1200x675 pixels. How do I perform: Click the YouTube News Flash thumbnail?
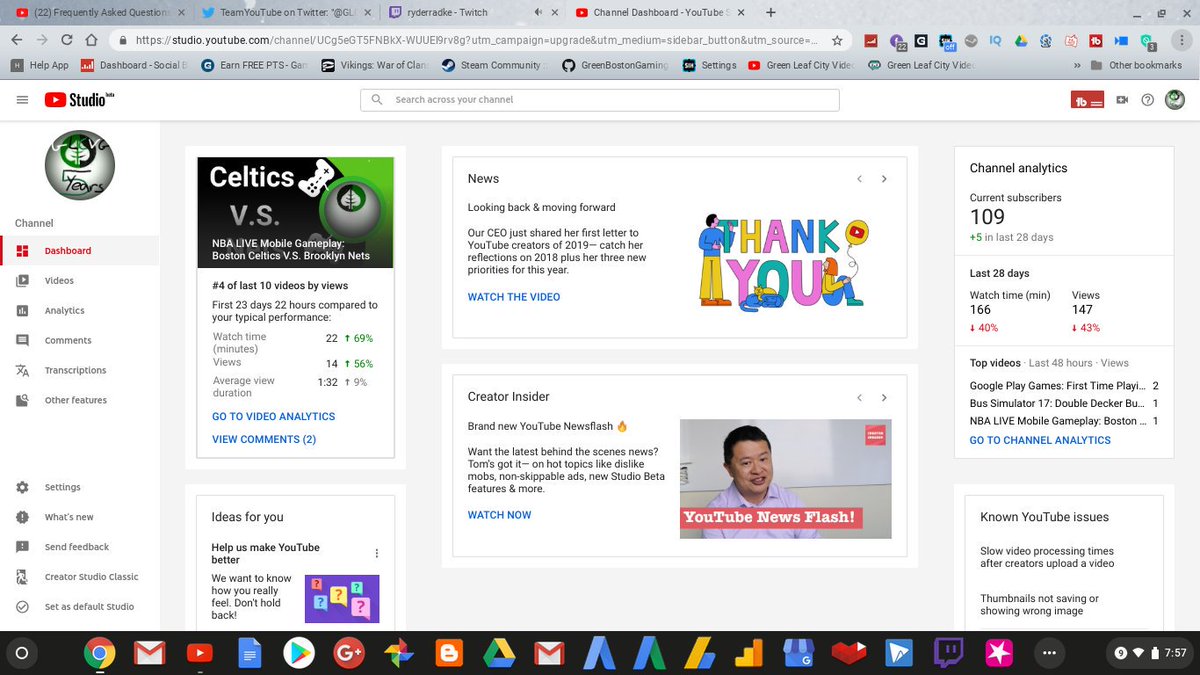(x=785, y=478)
